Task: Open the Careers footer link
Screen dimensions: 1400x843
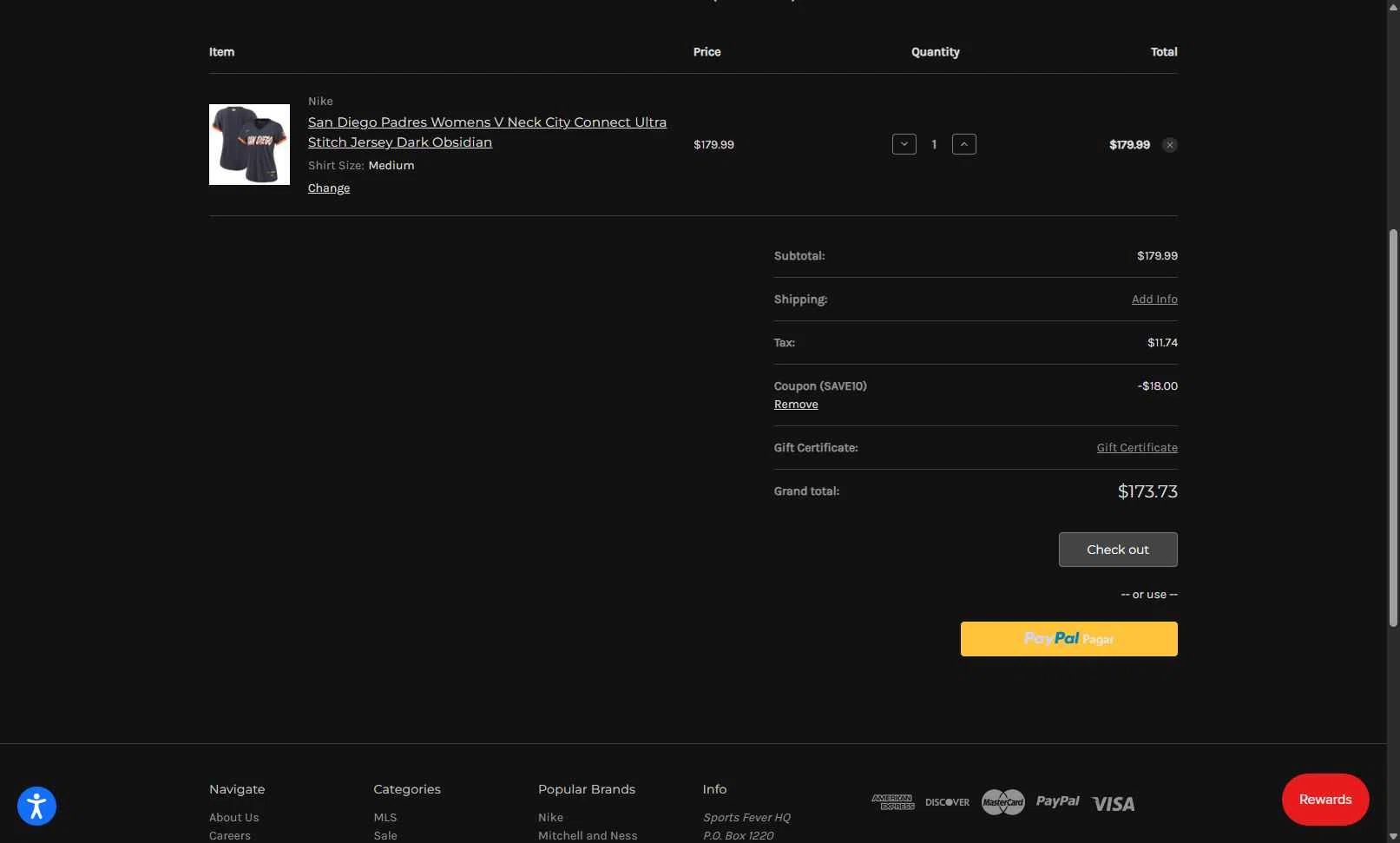Action: [230, 836]
